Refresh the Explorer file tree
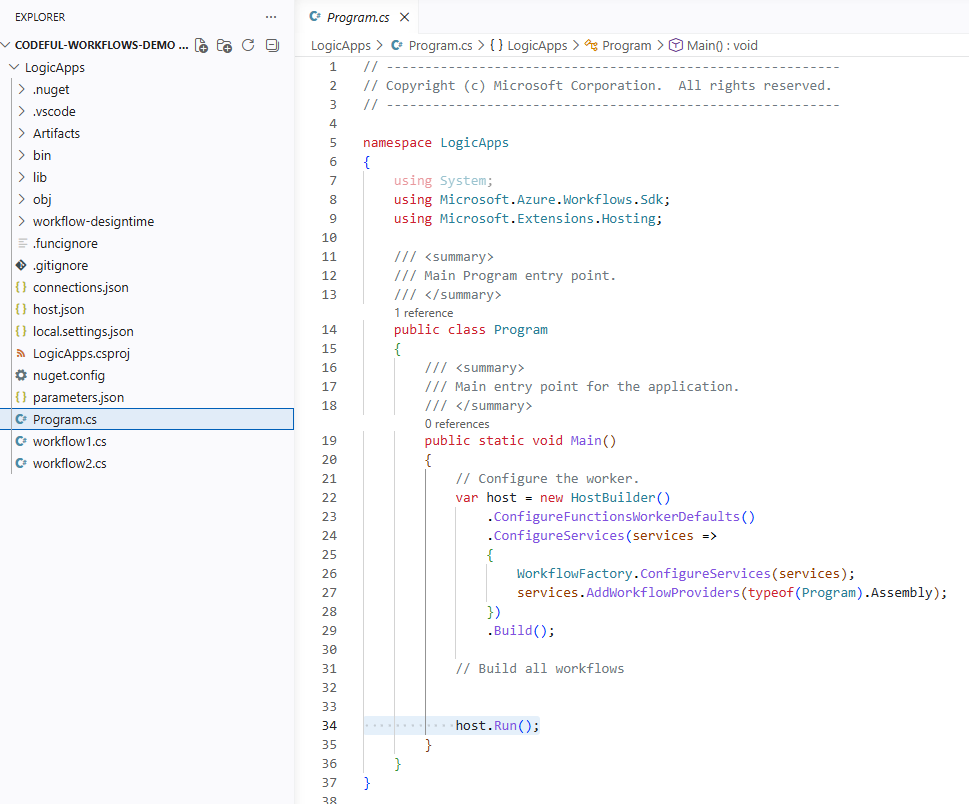Screen dimensions: 969x804 click(x=248, y=45)
